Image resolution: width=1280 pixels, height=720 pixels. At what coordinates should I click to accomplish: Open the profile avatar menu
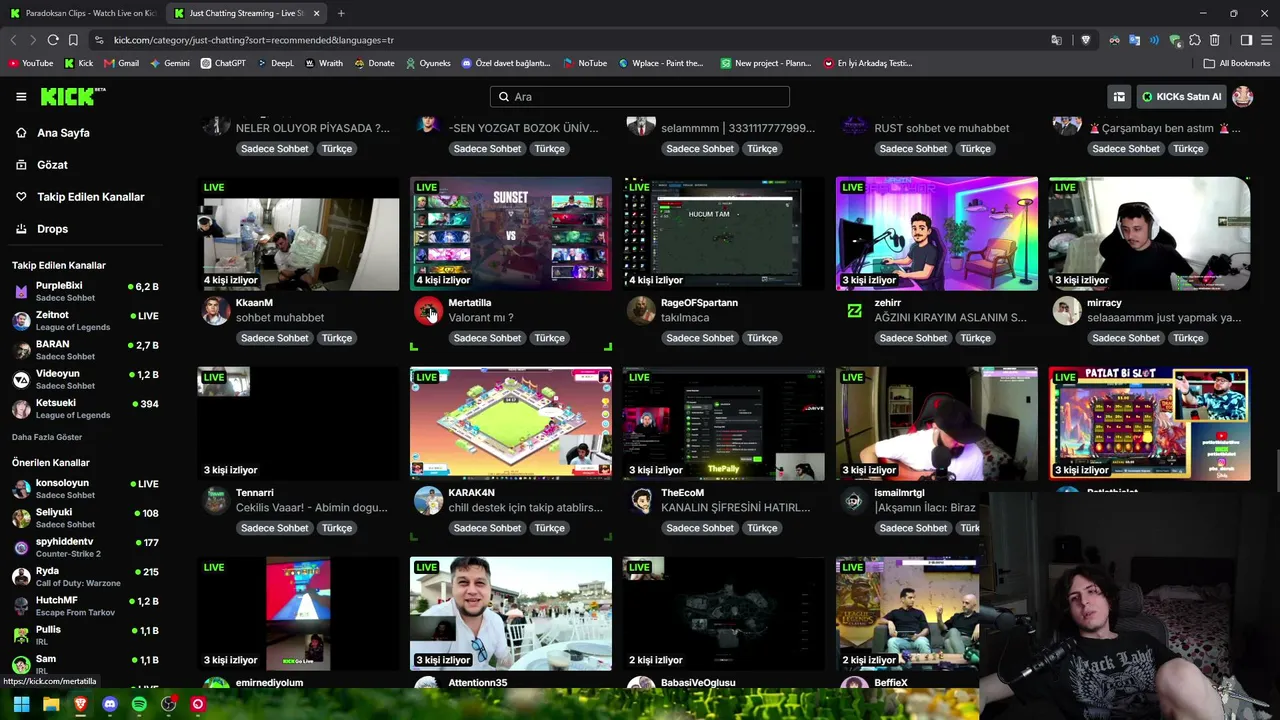click(1243, 97)
